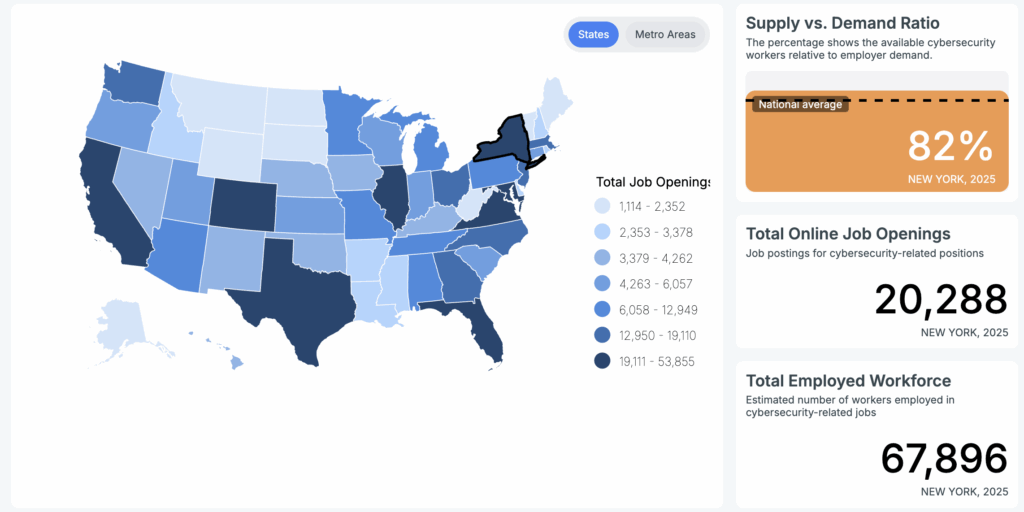
Task: Click the 3,379 - 4,262 legend swatch
Action: [x=602, y=258]
